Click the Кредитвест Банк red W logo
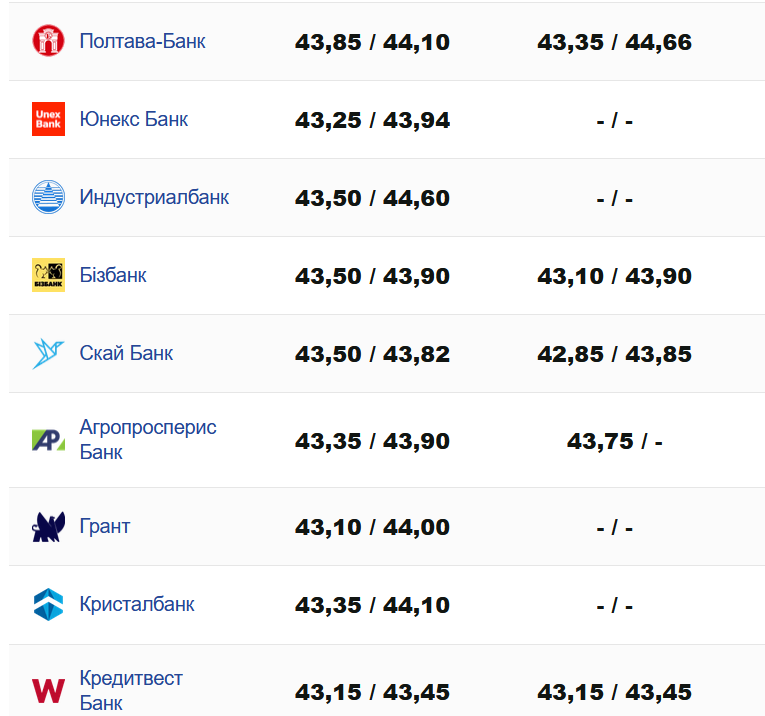Image resolution: width=765 pixels, height=716 pixels. (48, 690)
